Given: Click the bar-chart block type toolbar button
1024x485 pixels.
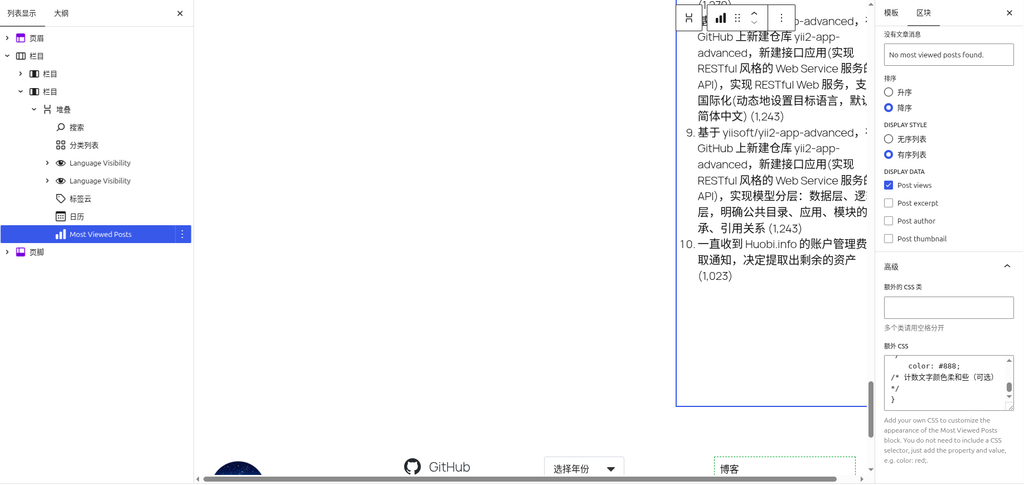Looking at the screenshot, I should pyautogui.click(x=720, y=18).
